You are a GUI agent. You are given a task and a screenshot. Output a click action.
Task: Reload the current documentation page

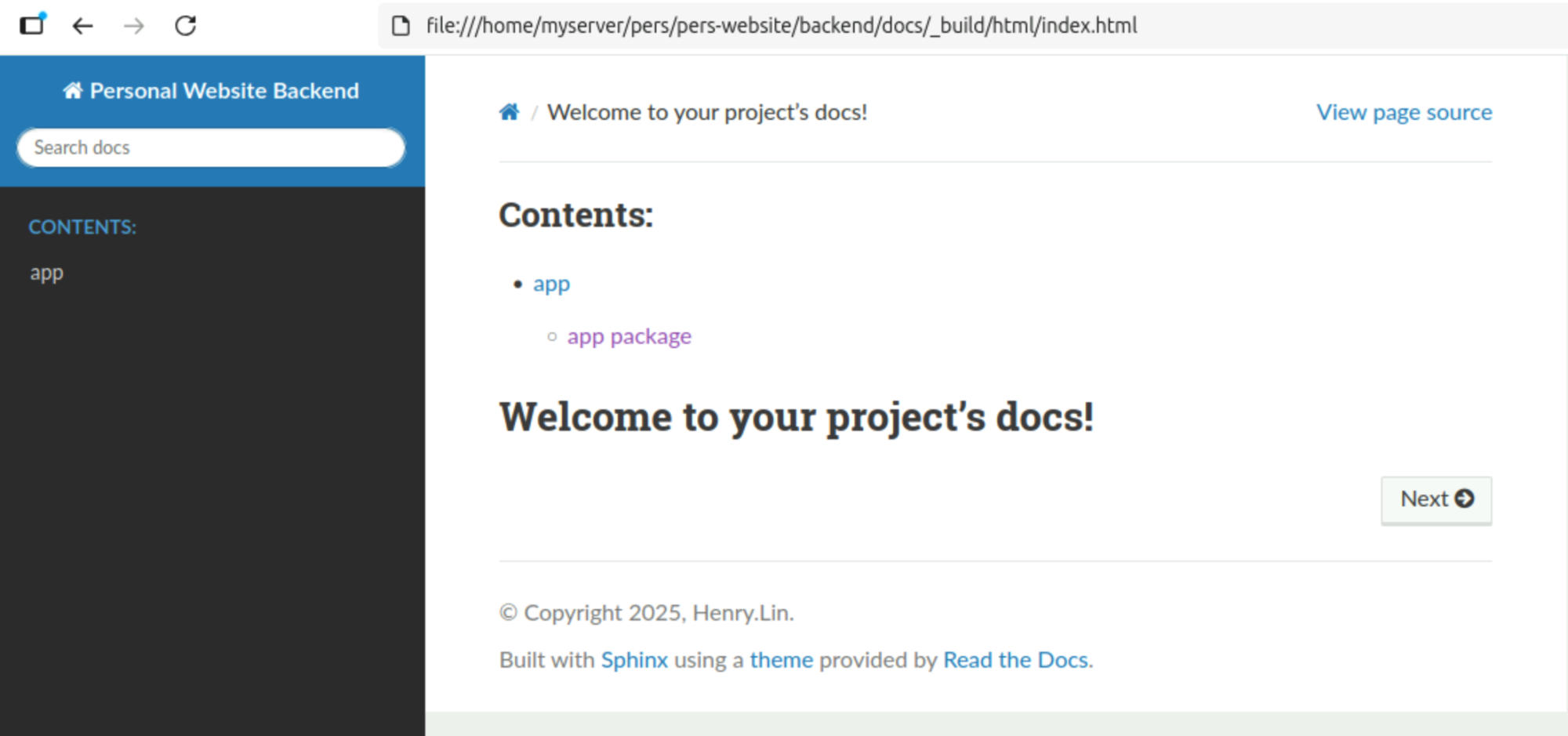186,26
